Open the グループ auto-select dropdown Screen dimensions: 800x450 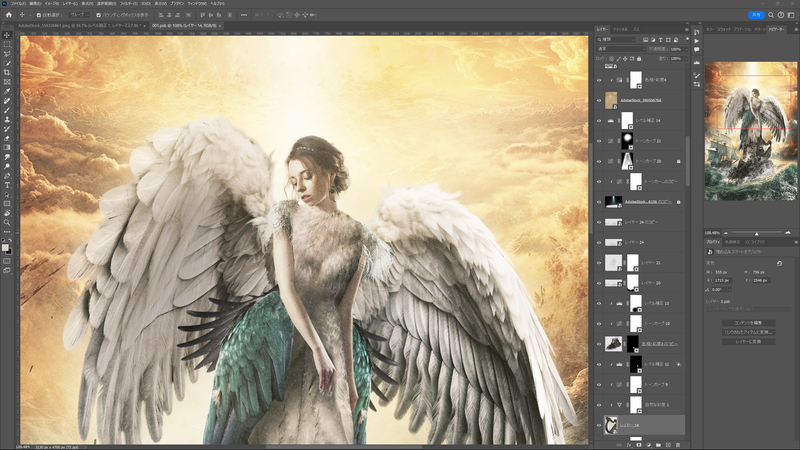(x=78, y=15)
